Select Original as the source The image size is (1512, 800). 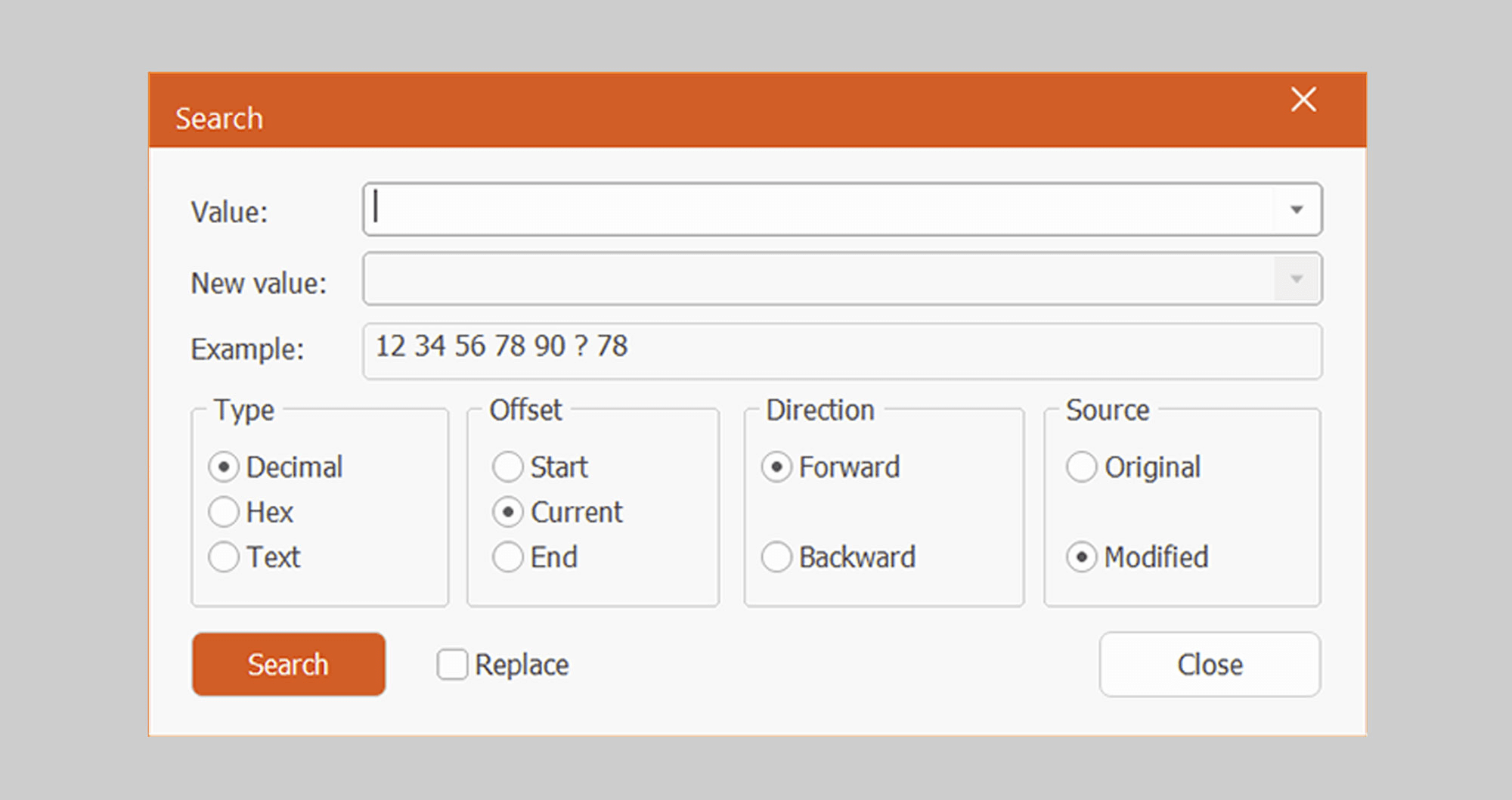(x=1082, y=467)
